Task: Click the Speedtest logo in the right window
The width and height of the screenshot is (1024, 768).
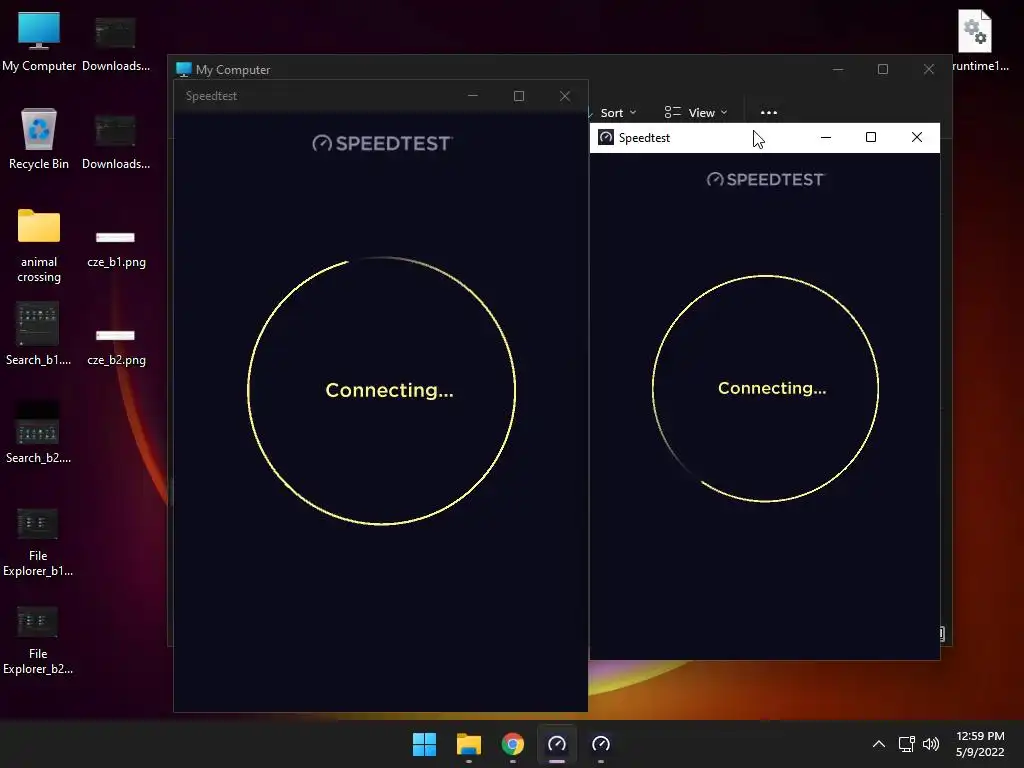Action: pyautogui.click(x=765, y=179)
